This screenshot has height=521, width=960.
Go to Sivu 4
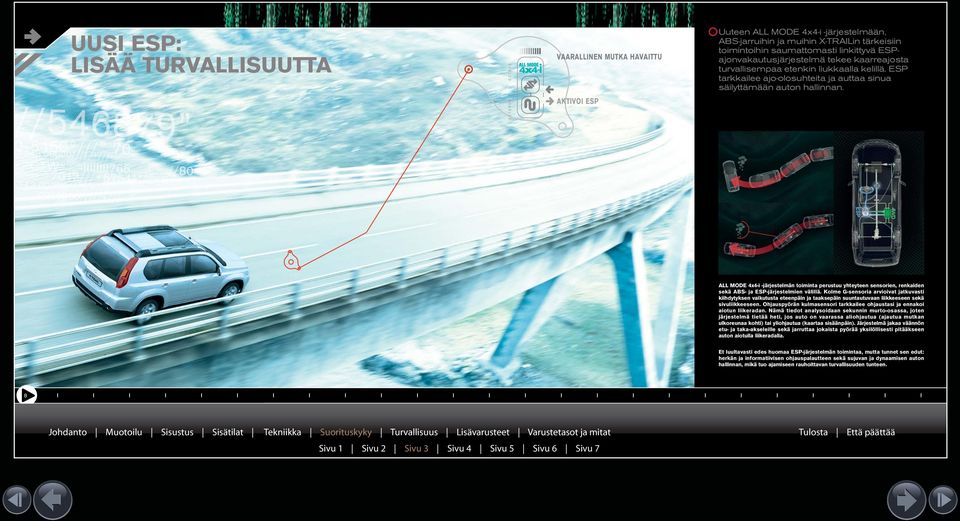tap(459, 449)
